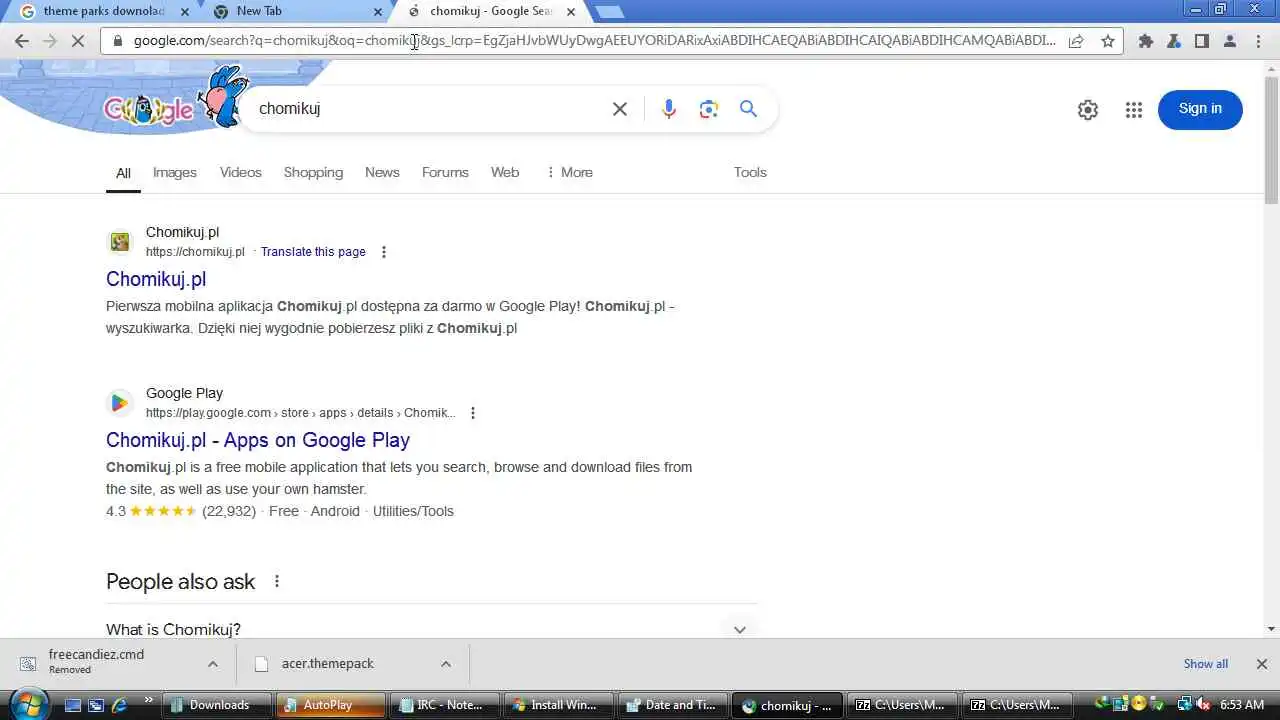Open acer.themepack download options arrow
Viewport: 1280px width, 720px height.
446,664
